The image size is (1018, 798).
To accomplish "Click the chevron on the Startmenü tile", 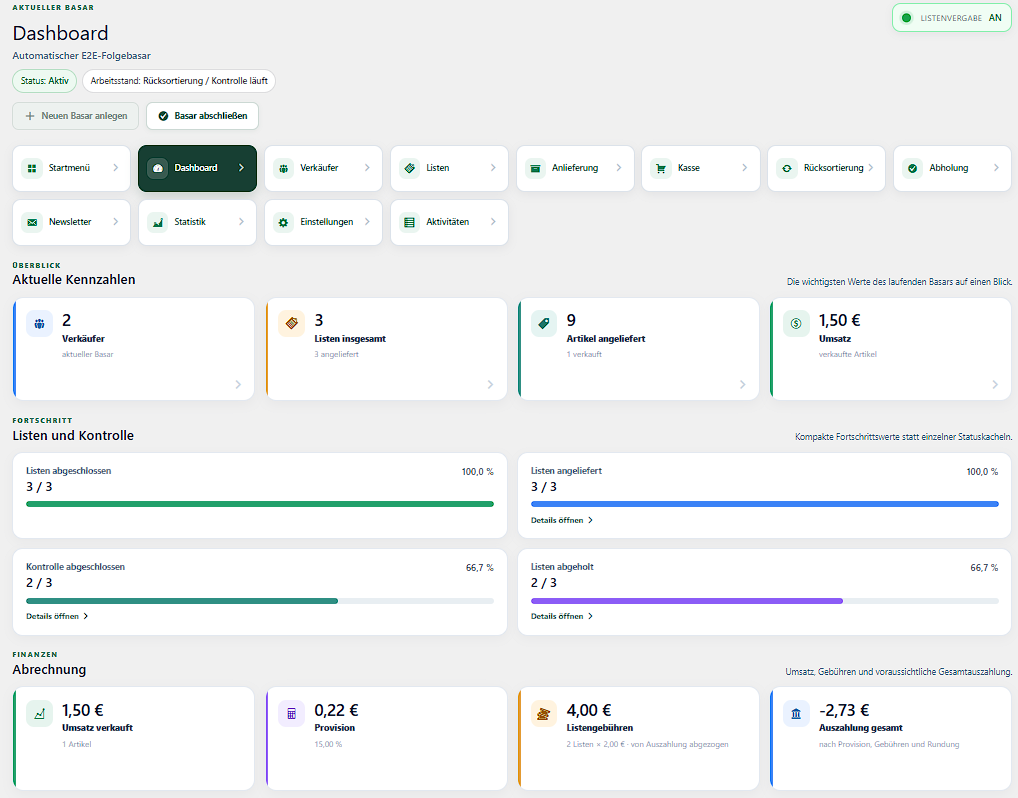I will [116, 168].
